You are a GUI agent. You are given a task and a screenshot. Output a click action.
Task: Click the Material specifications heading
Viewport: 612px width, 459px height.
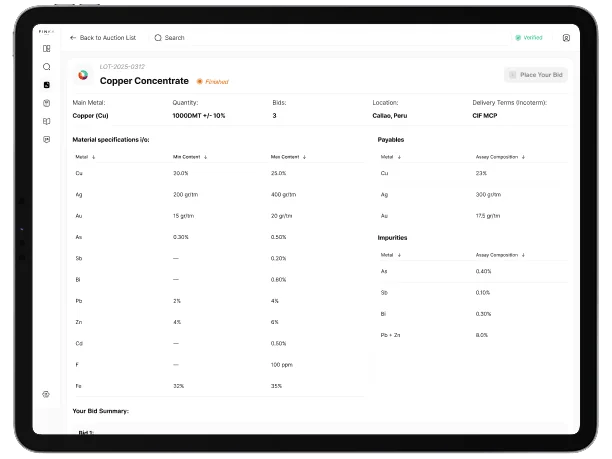(111, 140)
